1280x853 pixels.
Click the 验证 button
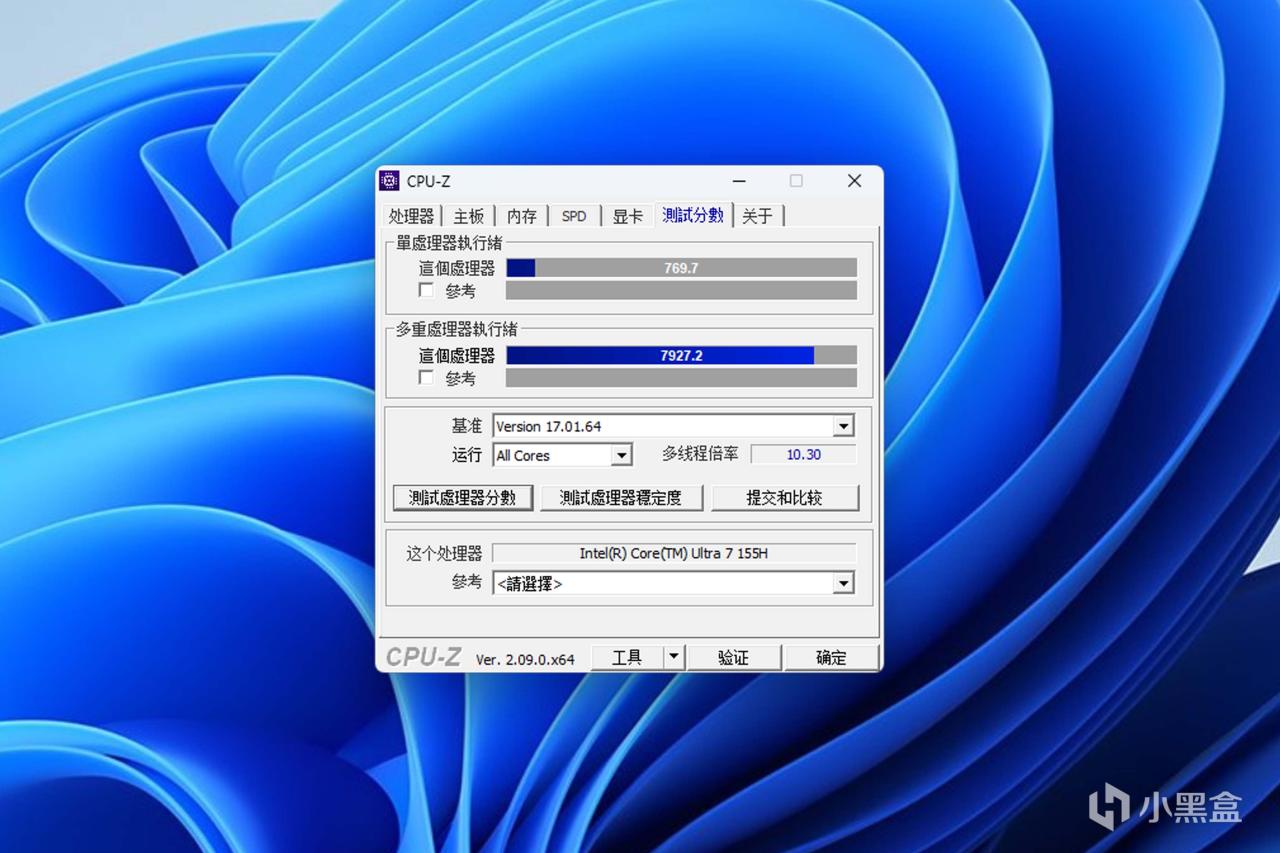(x=733, y=657)
